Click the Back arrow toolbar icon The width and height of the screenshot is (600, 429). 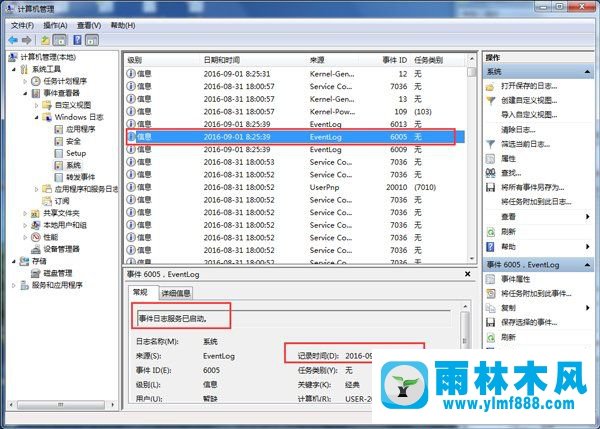(x=13, y=40)
